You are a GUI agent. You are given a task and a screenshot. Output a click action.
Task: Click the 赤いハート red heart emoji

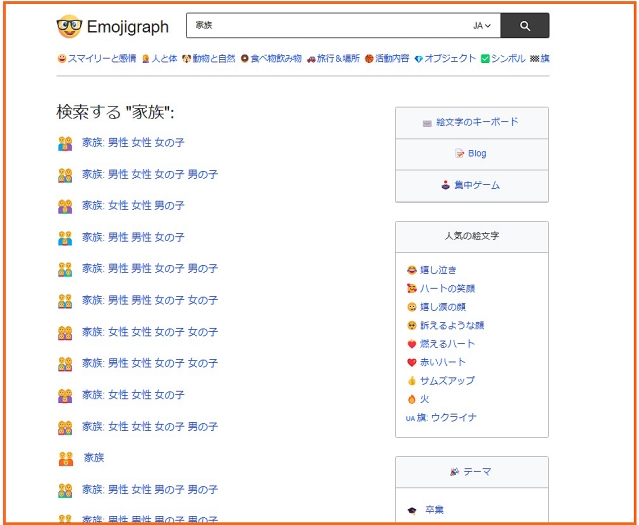[x=411, y=362]
